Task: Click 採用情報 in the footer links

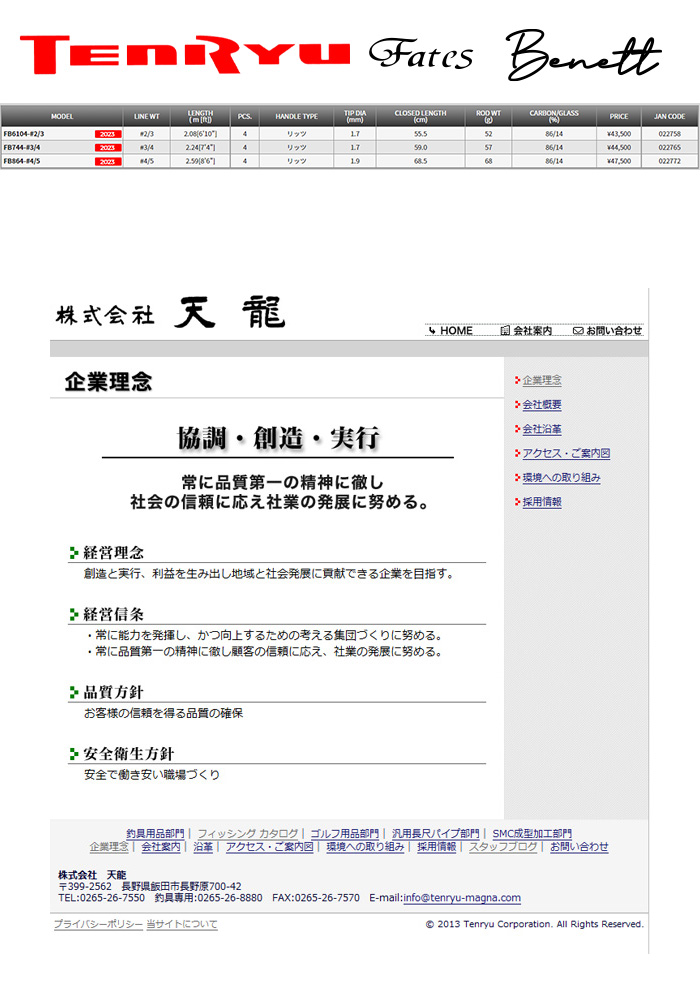Action: (x=437, y=847)
